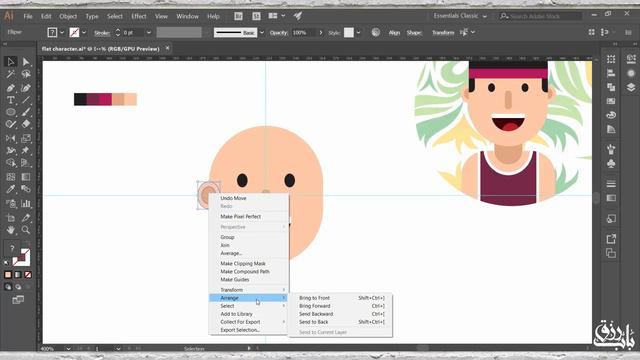
Task: Close the flat character.ai tab
Action: (167, 48)
